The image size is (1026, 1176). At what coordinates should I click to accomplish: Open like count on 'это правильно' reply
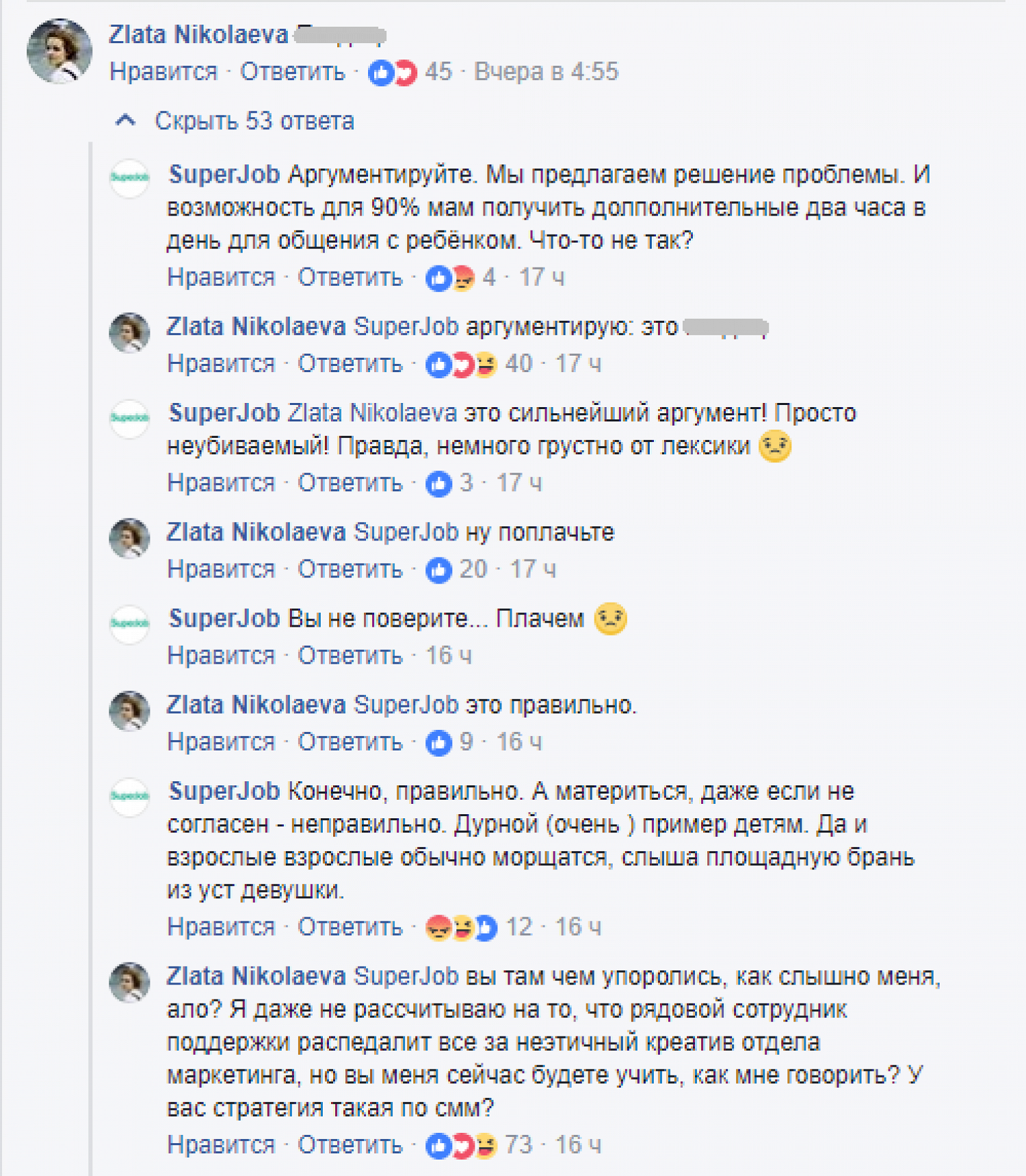449,742
